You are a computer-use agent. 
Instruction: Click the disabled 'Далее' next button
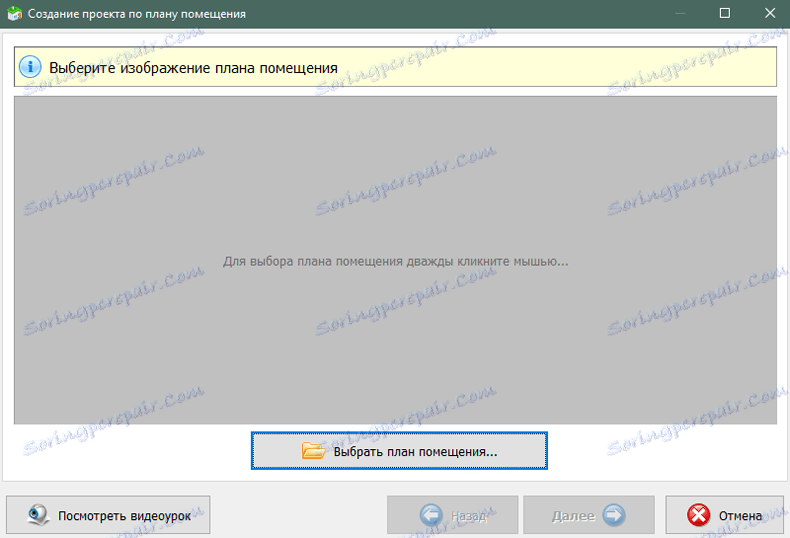pos(588,515)
